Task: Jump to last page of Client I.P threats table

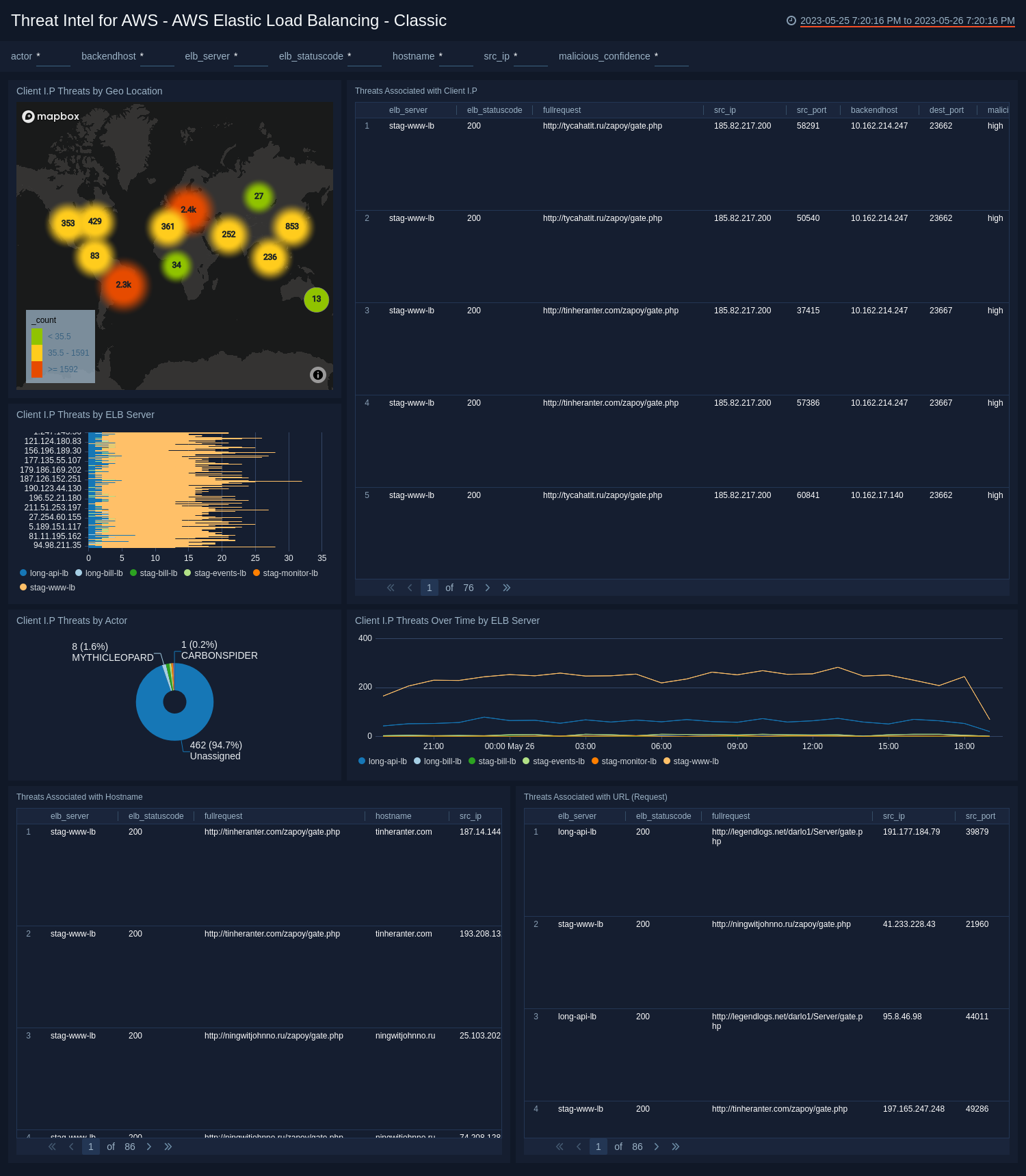Action: 507,588
